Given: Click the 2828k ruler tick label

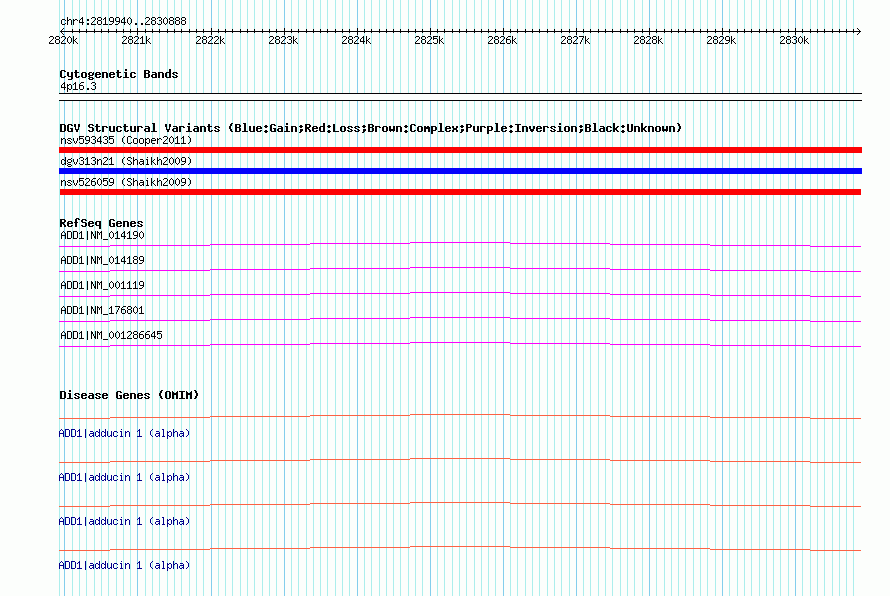Looking at the screenshot, I should coord(648,40).
